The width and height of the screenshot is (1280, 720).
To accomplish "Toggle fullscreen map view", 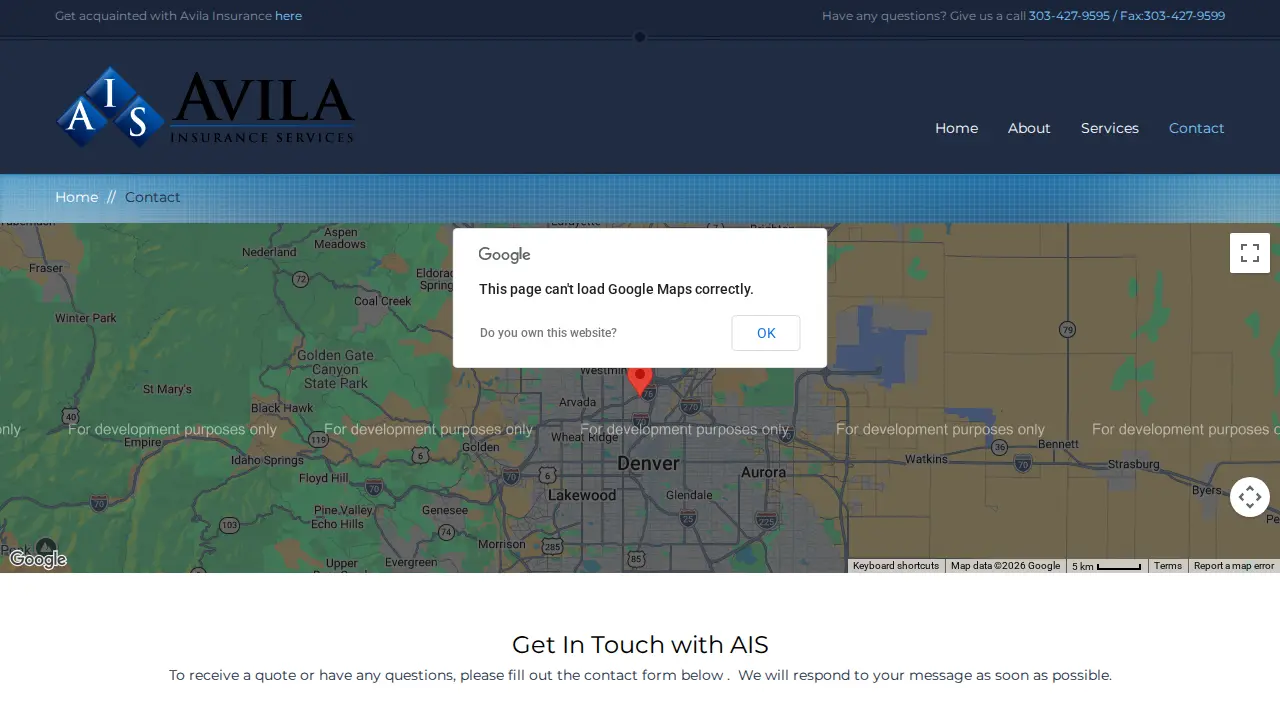I will [x=1250, y=253].
